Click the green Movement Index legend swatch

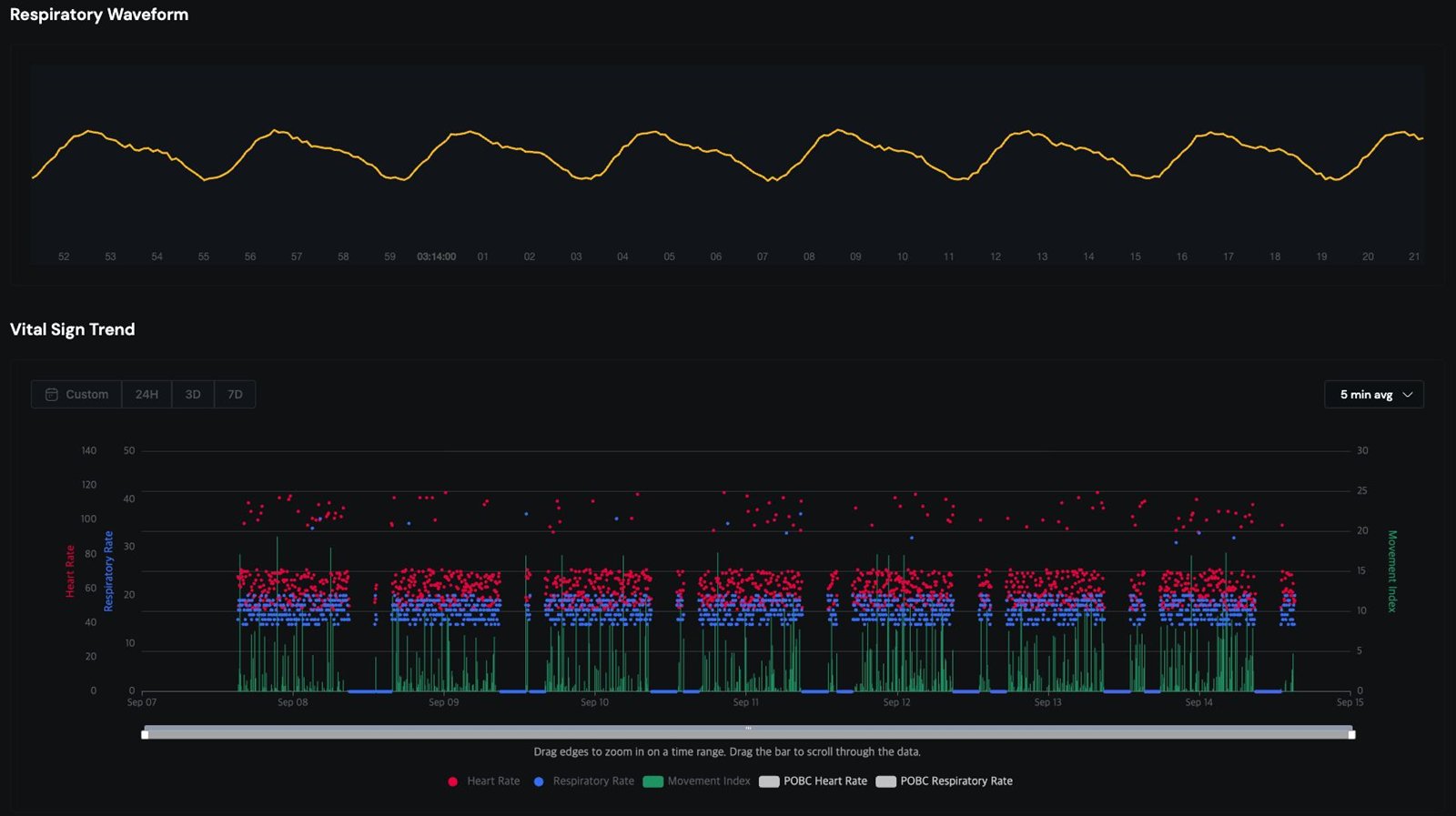[x=652, y=781]
